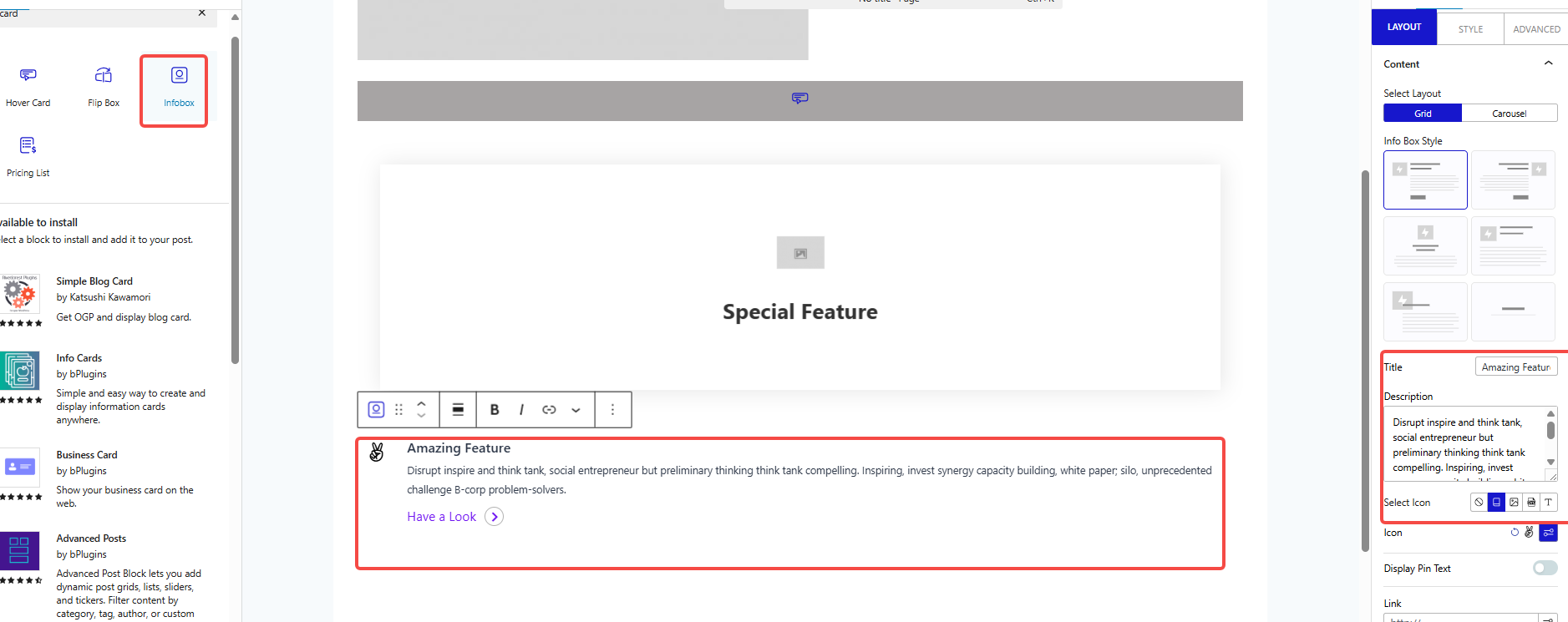Click the Simple Blog Card plugin thumbnail

(x=19, y=294)
